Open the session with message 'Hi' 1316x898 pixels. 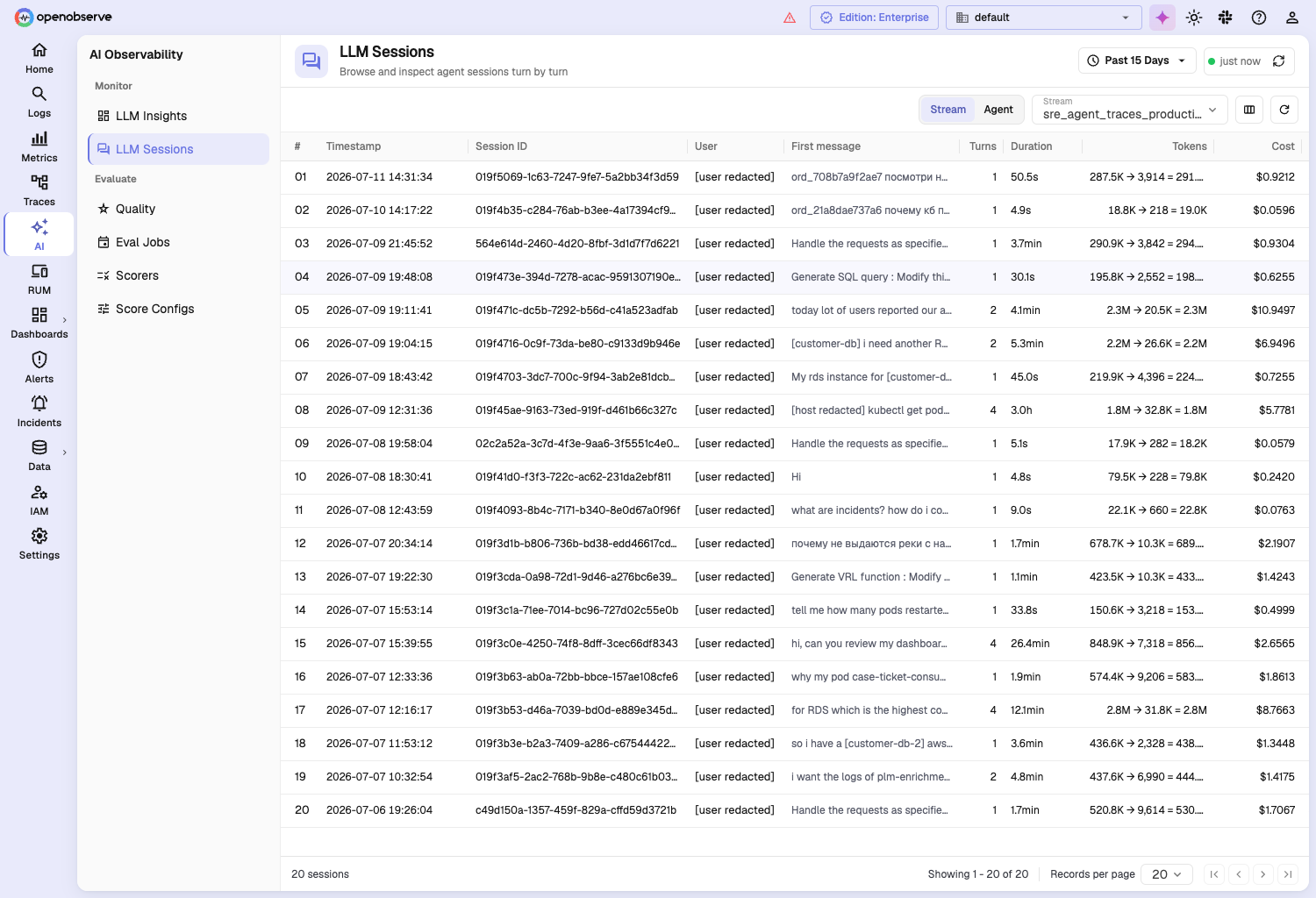pos(796,477)
